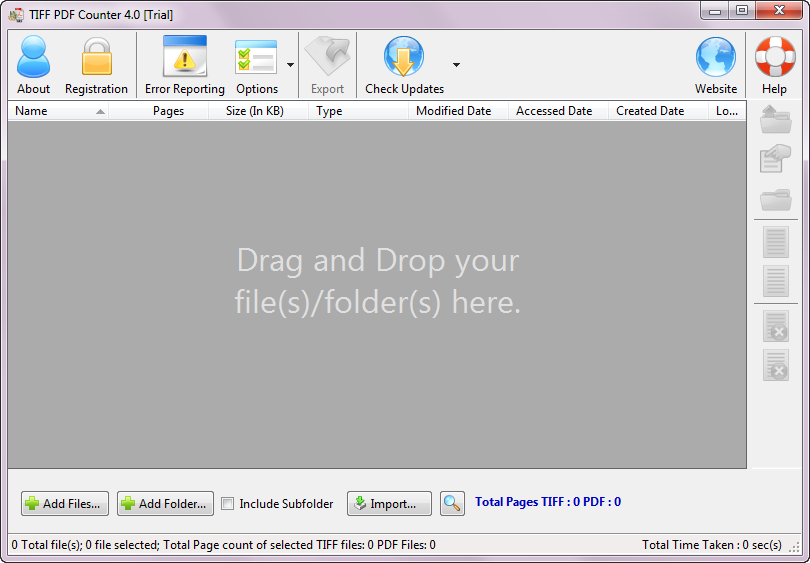
Task: Open the About dialog
Action: [x=34, y=65]
